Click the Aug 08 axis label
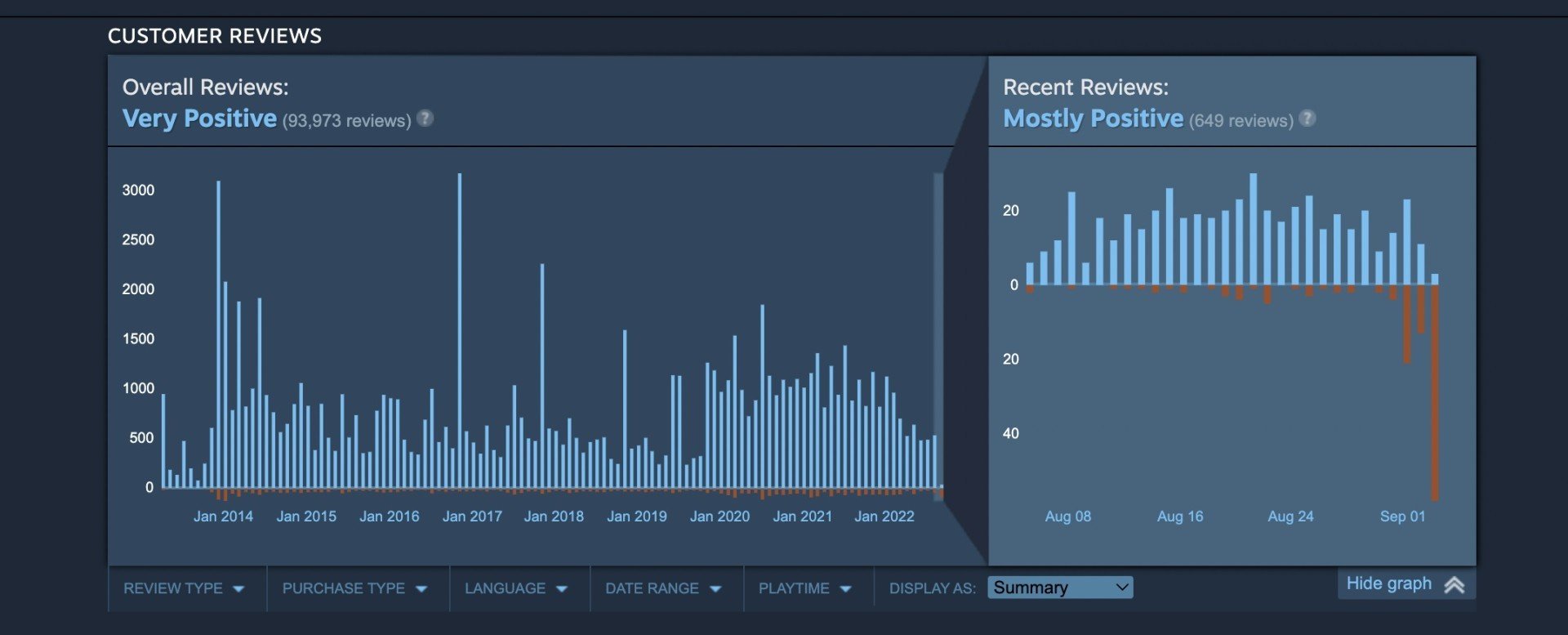Image resolution: width=1568 pixels, height=635 pixels. coord(1068,516)
